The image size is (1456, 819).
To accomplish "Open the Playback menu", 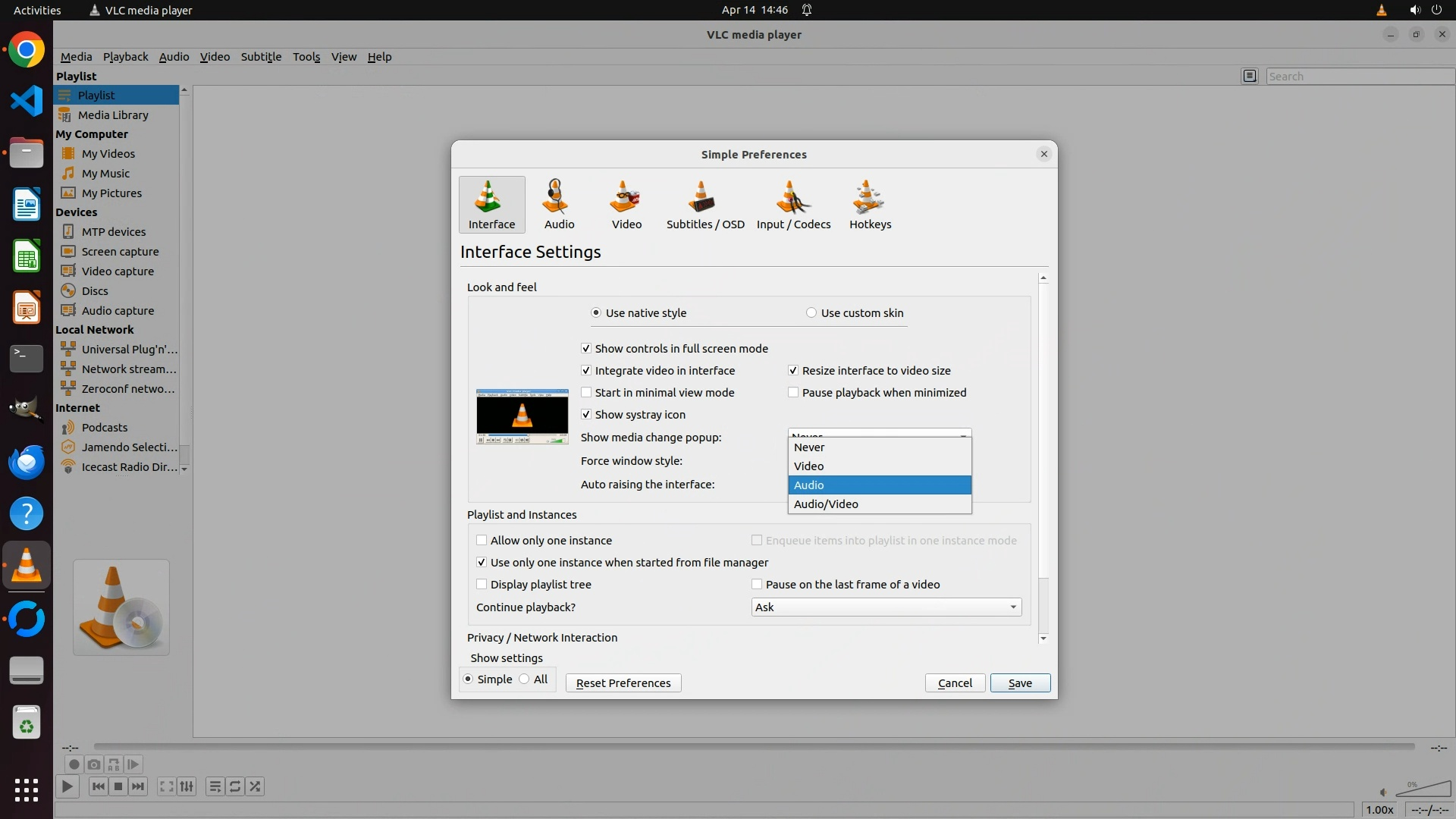I will (x=125, y=57).
